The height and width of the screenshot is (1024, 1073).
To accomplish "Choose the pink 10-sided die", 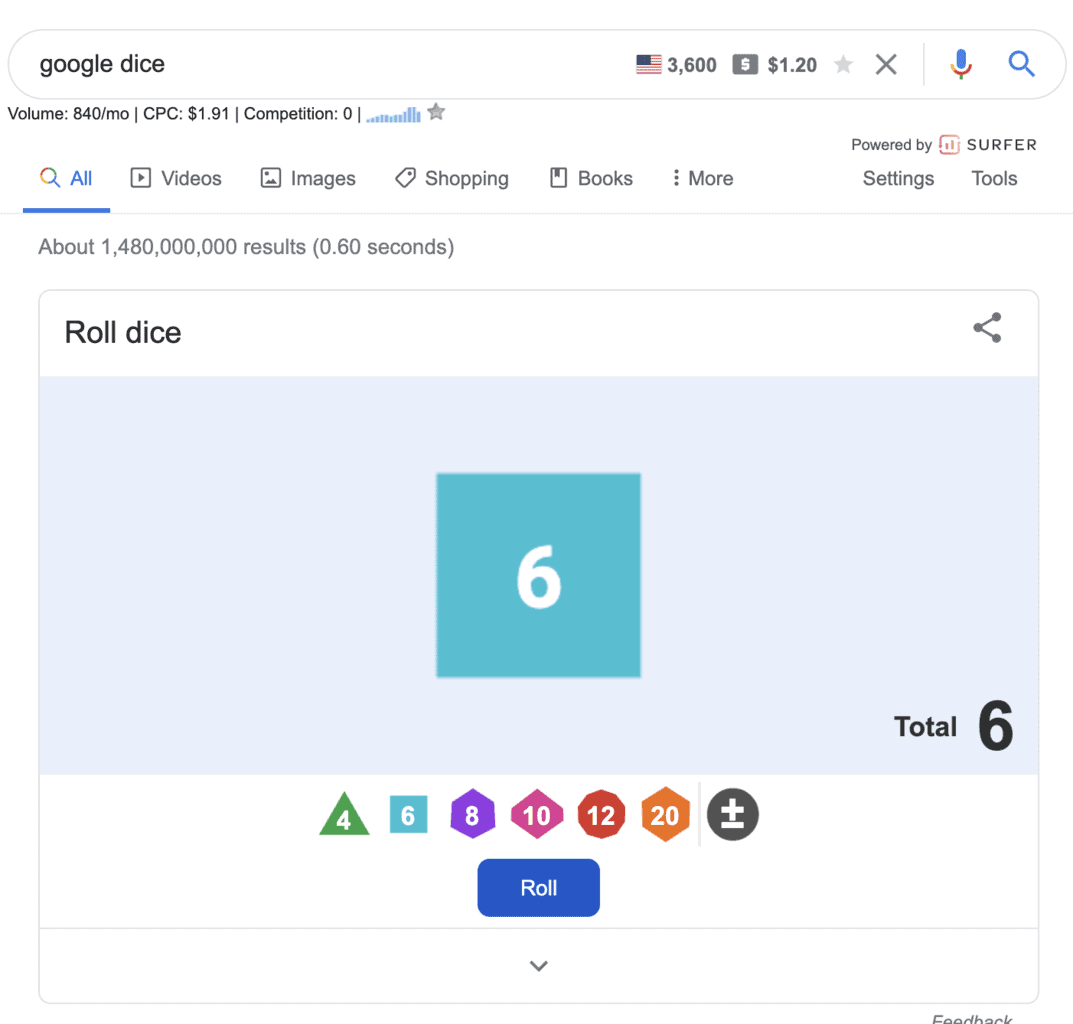I will (537, 814).
